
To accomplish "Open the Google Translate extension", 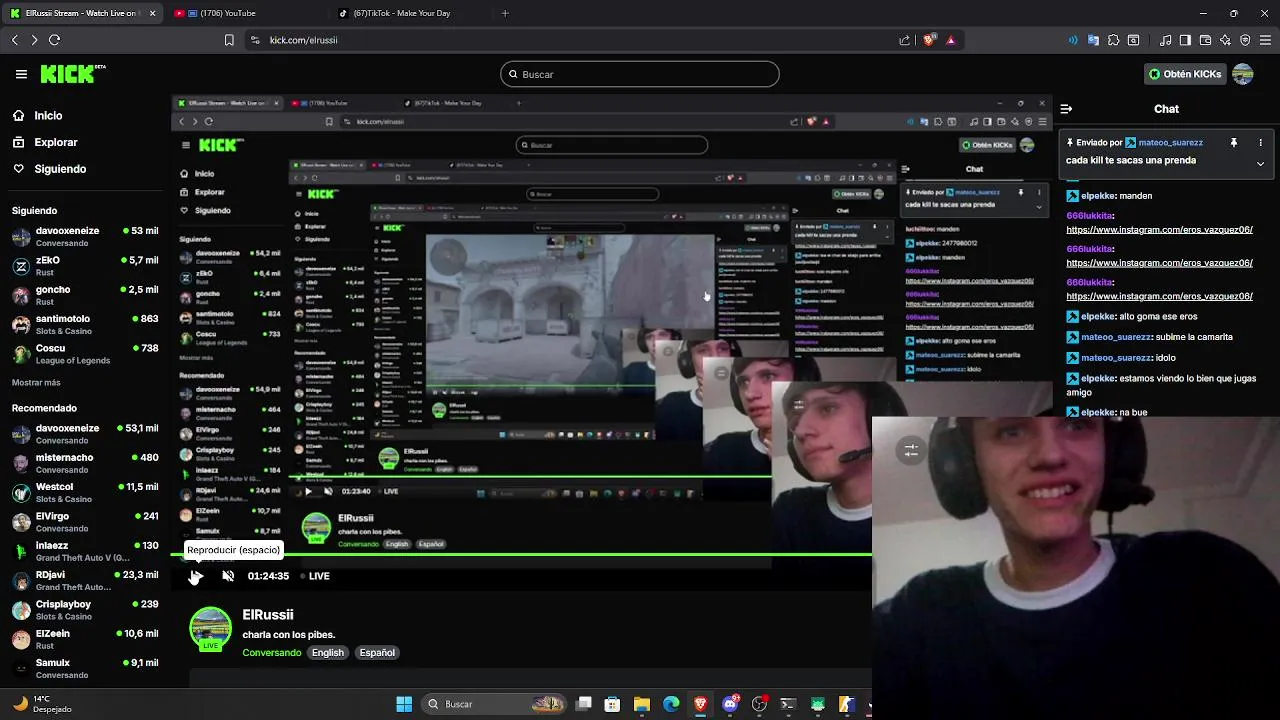I will click(x=1093, y=40).
